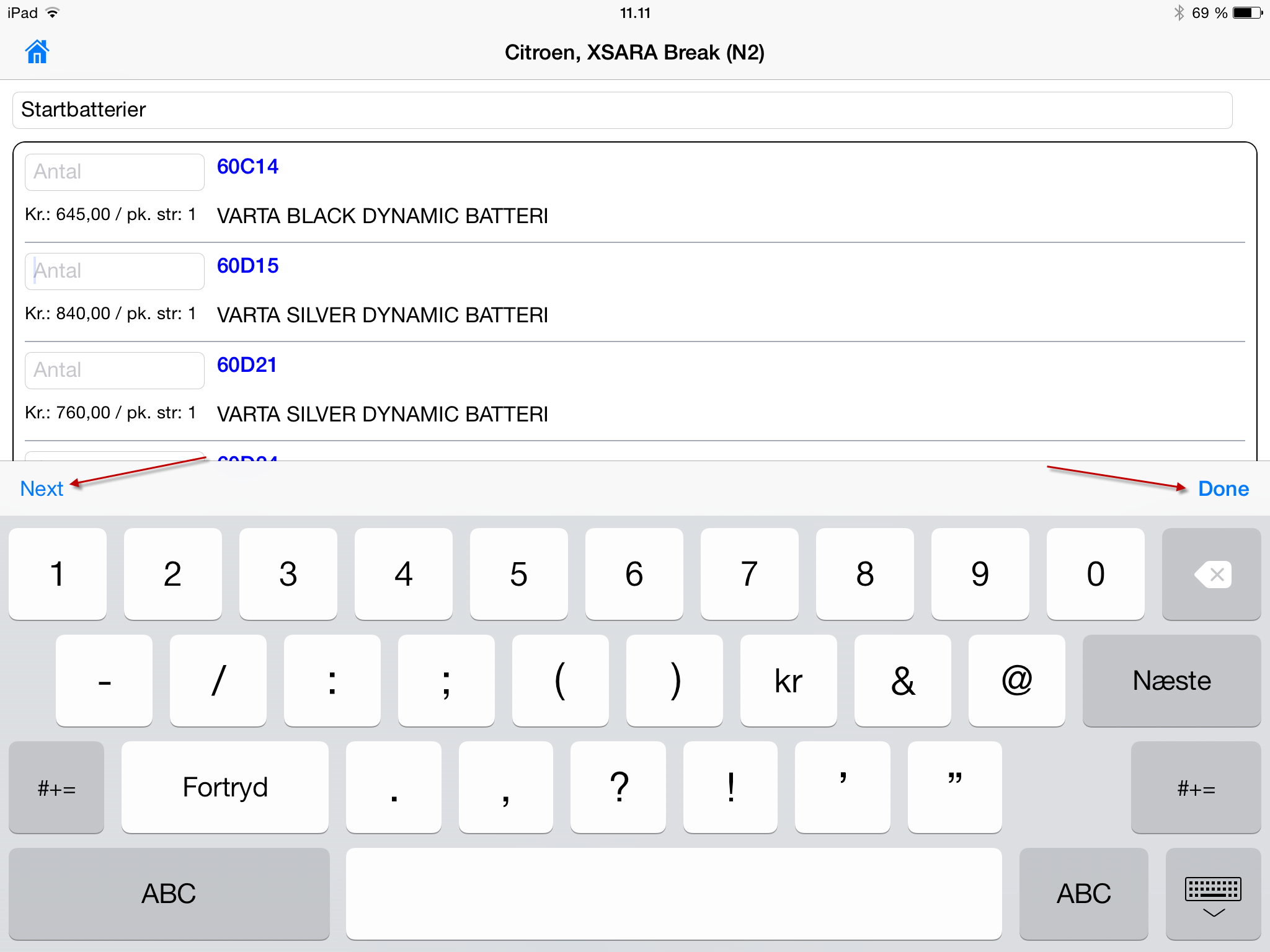Screen dimensions: 1270x952
Task: Tap the left #+= symbols key
Action: click(56, 787)
